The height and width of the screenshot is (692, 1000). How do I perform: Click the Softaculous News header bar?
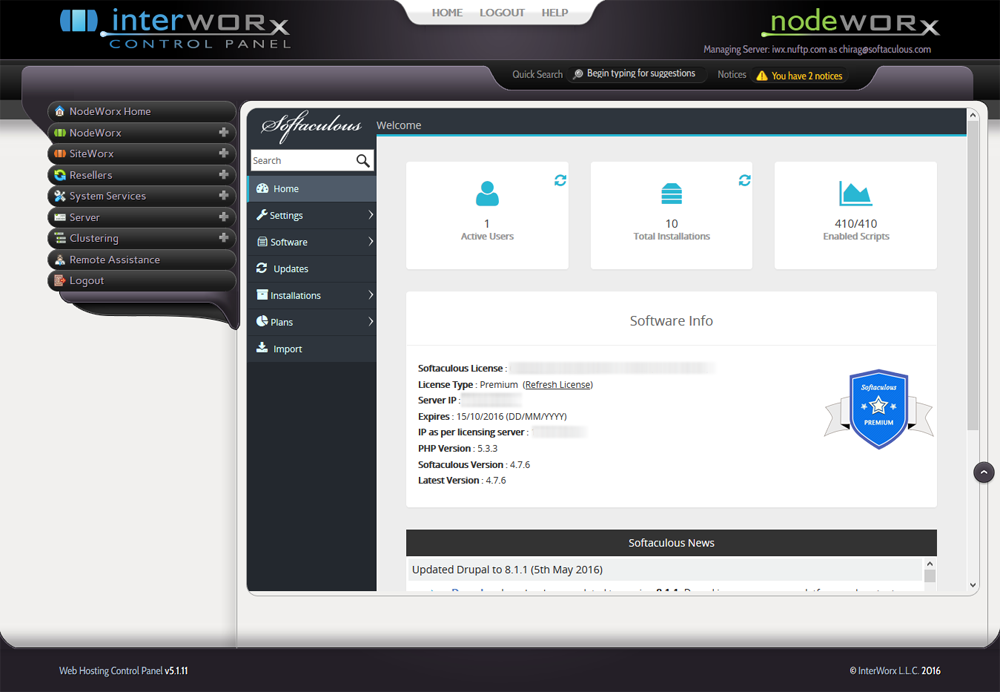tap(671, 543)
